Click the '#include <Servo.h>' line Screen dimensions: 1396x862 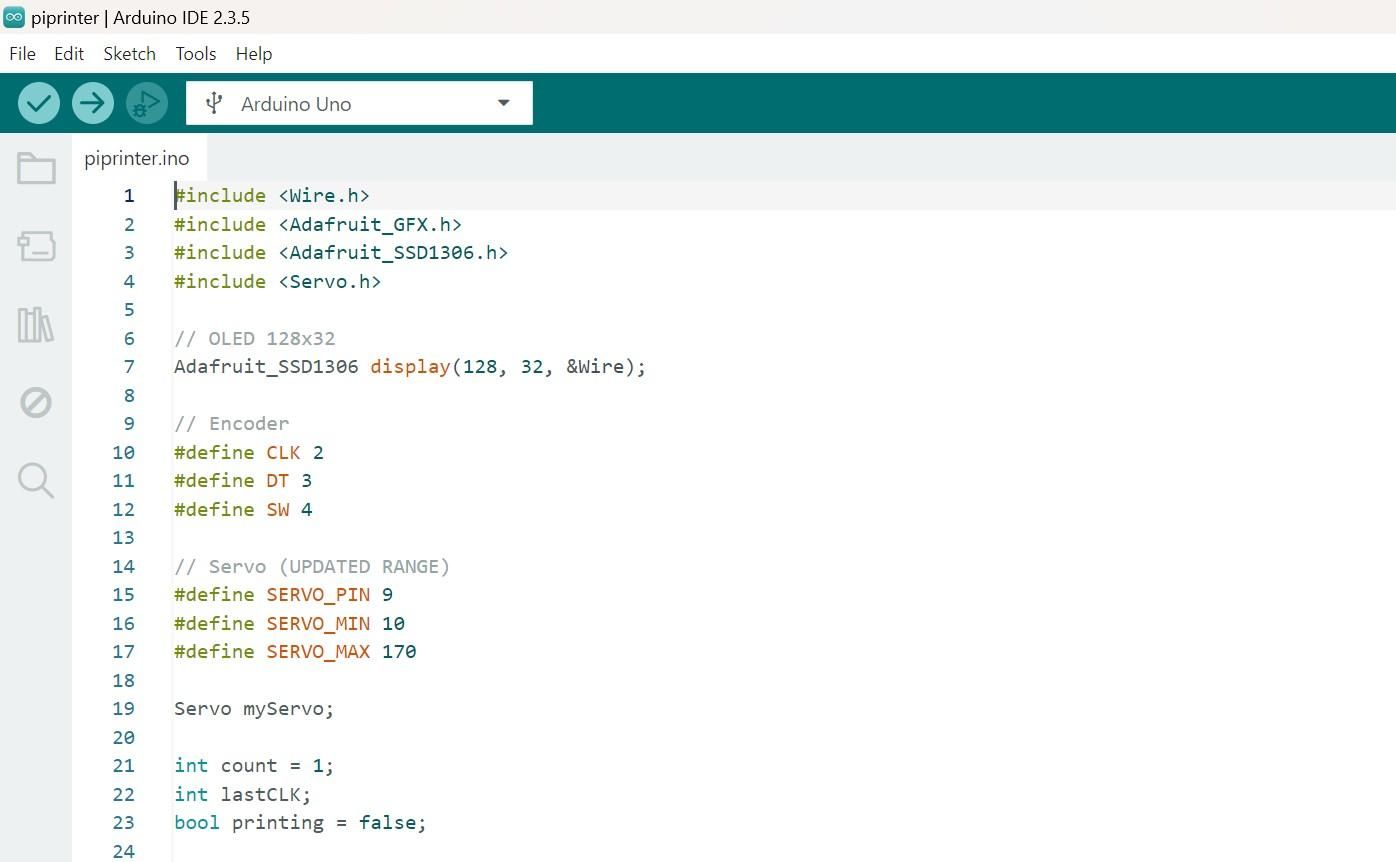278,282
